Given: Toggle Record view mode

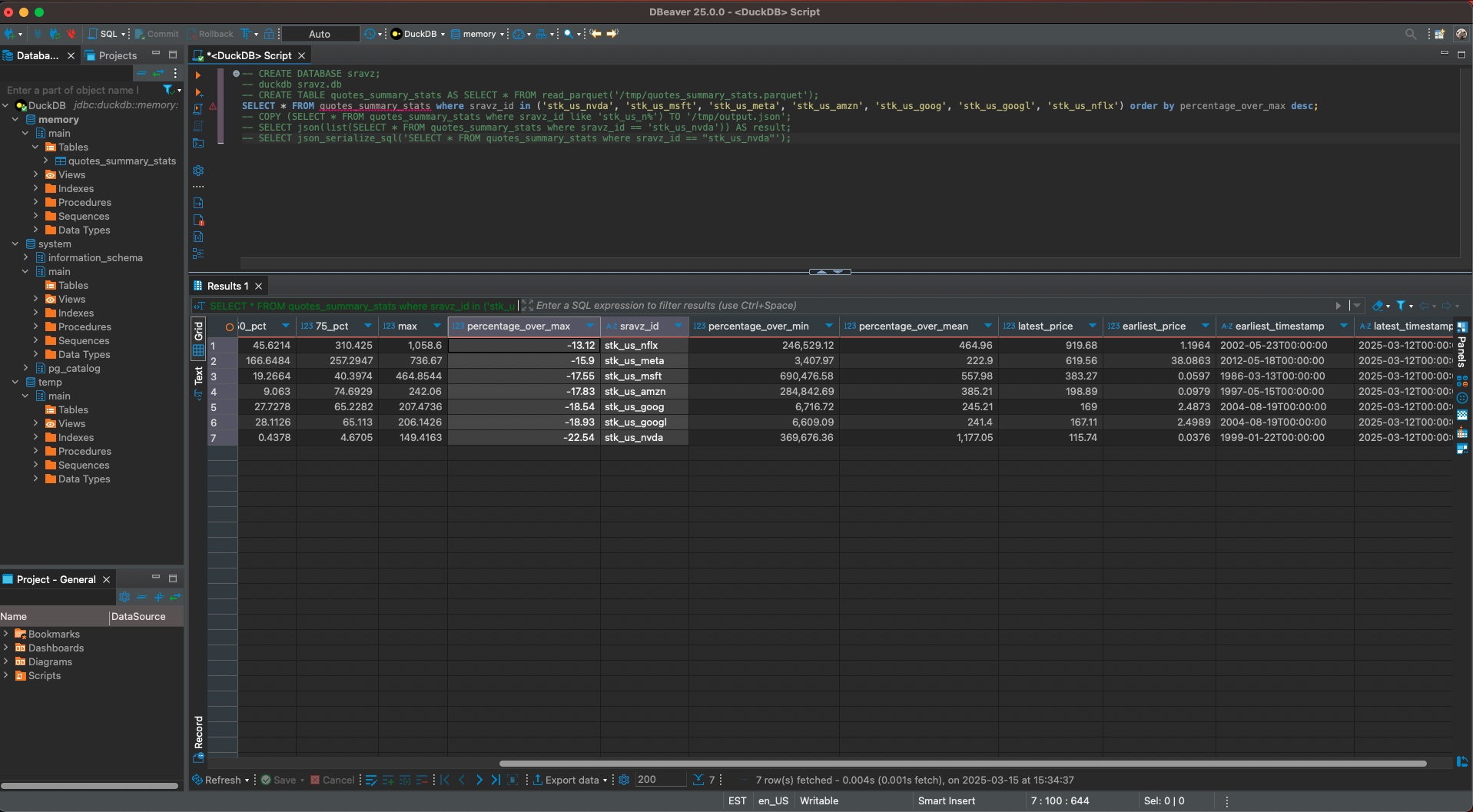Looking at the screenshot, I should (198, 738).
